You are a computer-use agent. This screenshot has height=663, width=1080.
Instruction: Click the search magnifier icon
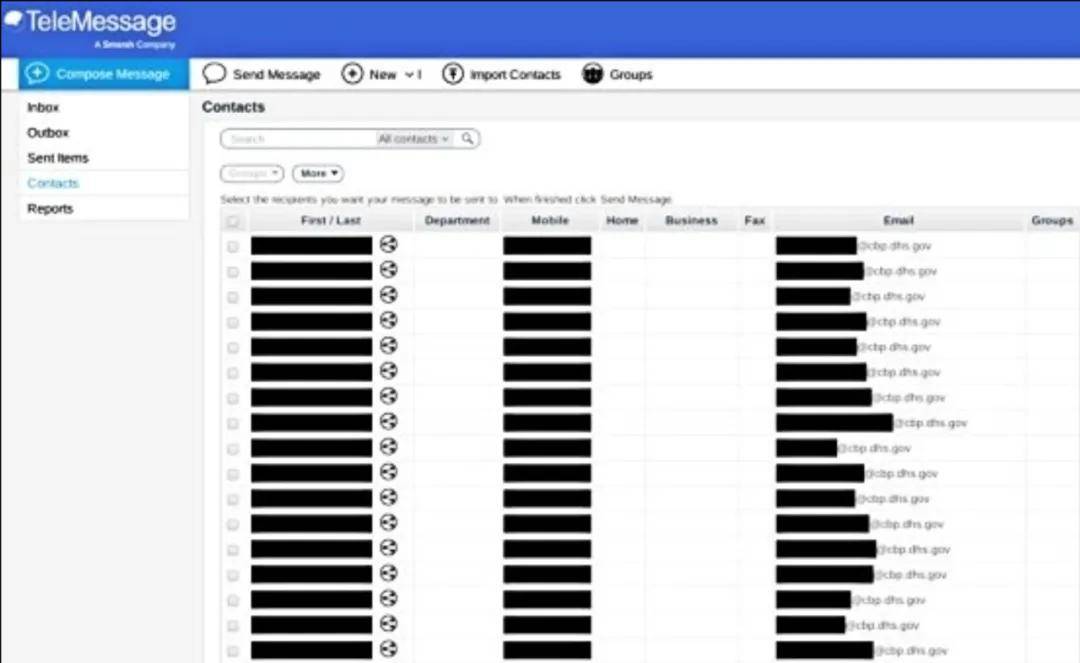tap(468, 138)
